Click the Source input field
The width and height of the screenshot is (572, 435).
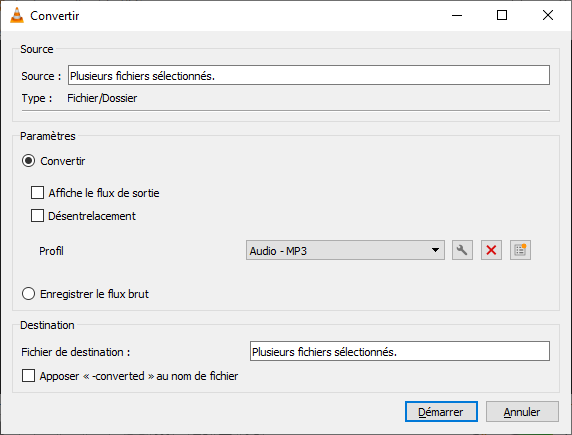tap(309, 75)
